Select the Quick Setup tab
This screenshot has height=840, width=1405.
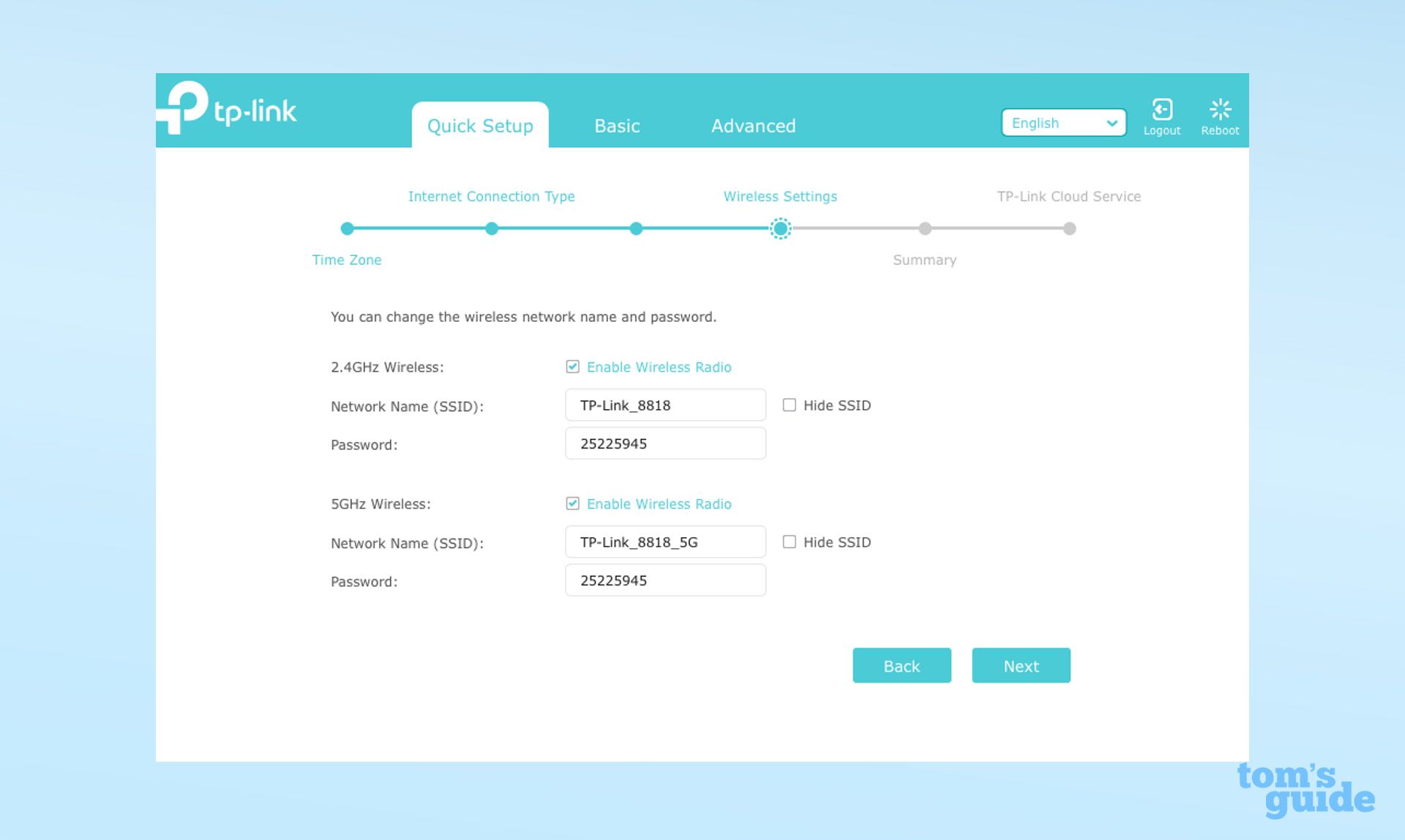(x=481, y=124)
